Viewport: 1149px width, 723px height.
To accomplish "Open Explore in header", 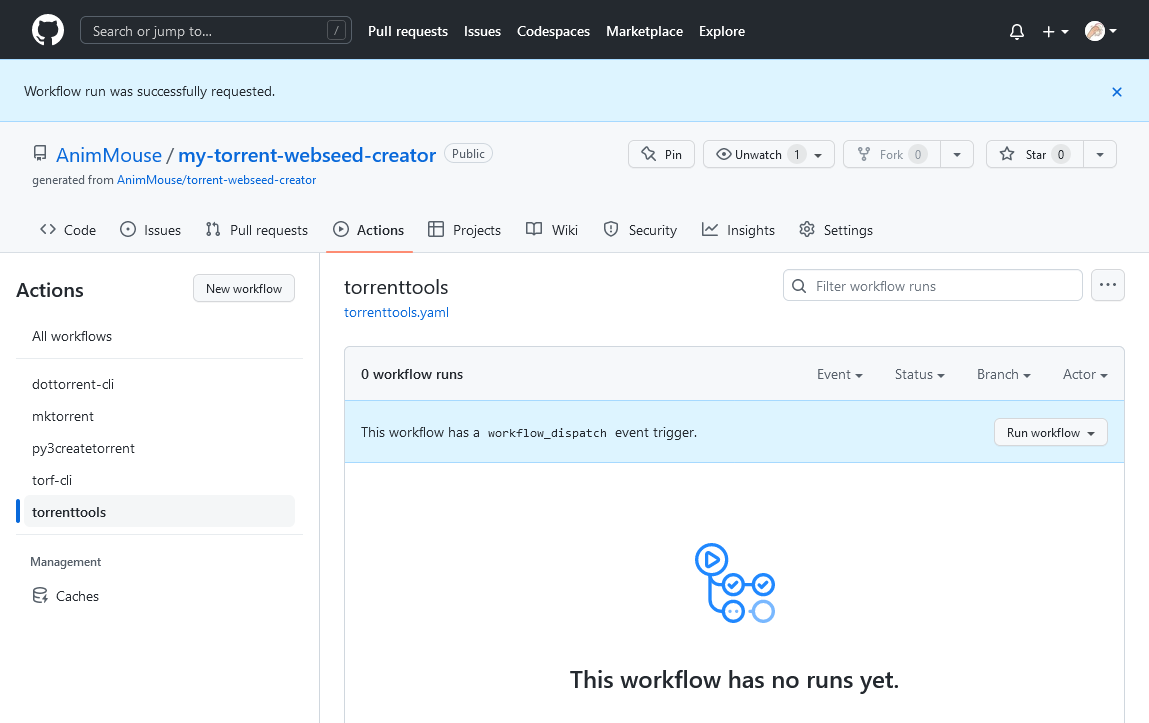I will (x=722, y=31).
